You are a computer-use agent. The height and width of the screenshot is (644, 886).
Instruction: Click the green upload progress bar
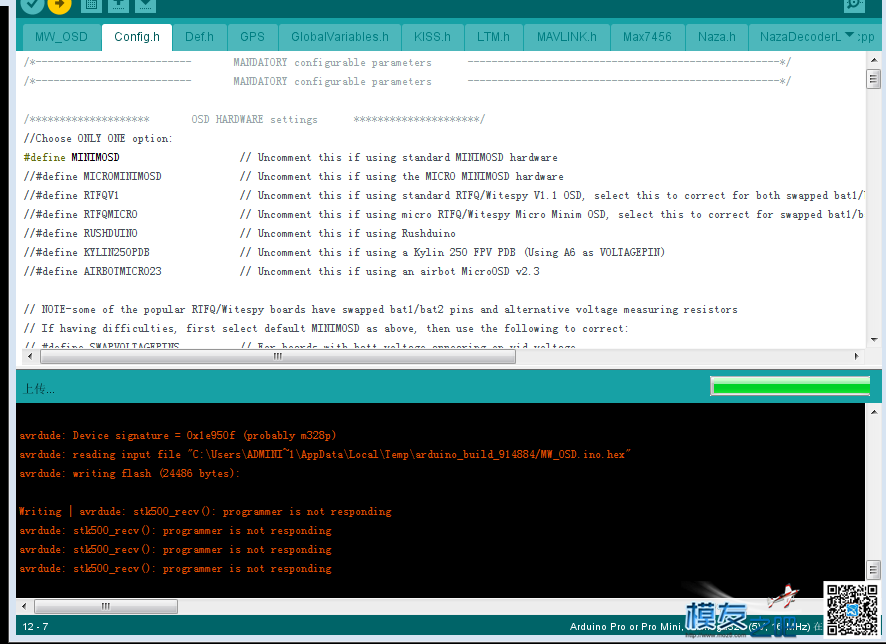click(x=790, y=386)
